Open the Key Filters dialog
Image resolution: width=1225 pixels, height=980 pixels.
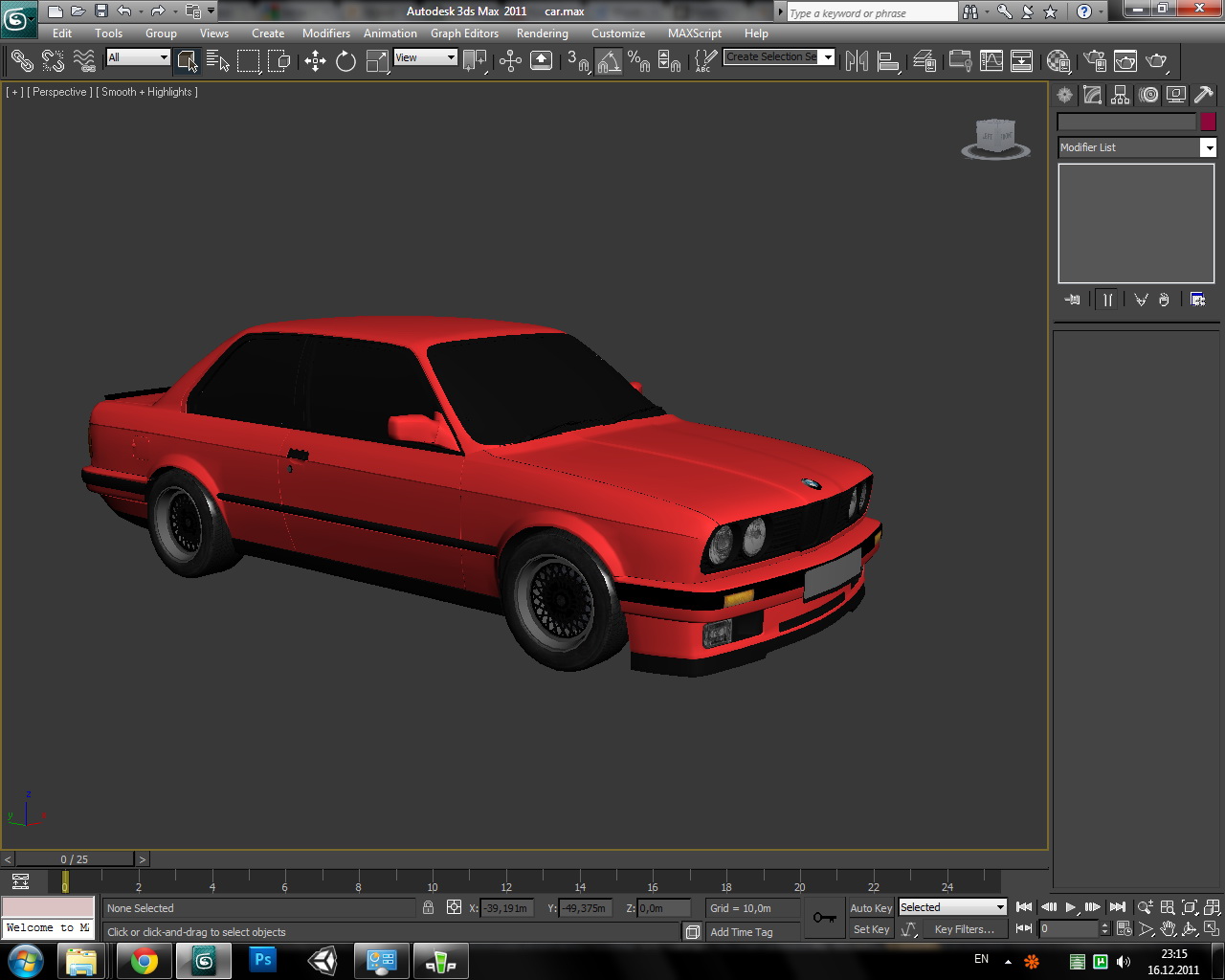coord(965,929)
